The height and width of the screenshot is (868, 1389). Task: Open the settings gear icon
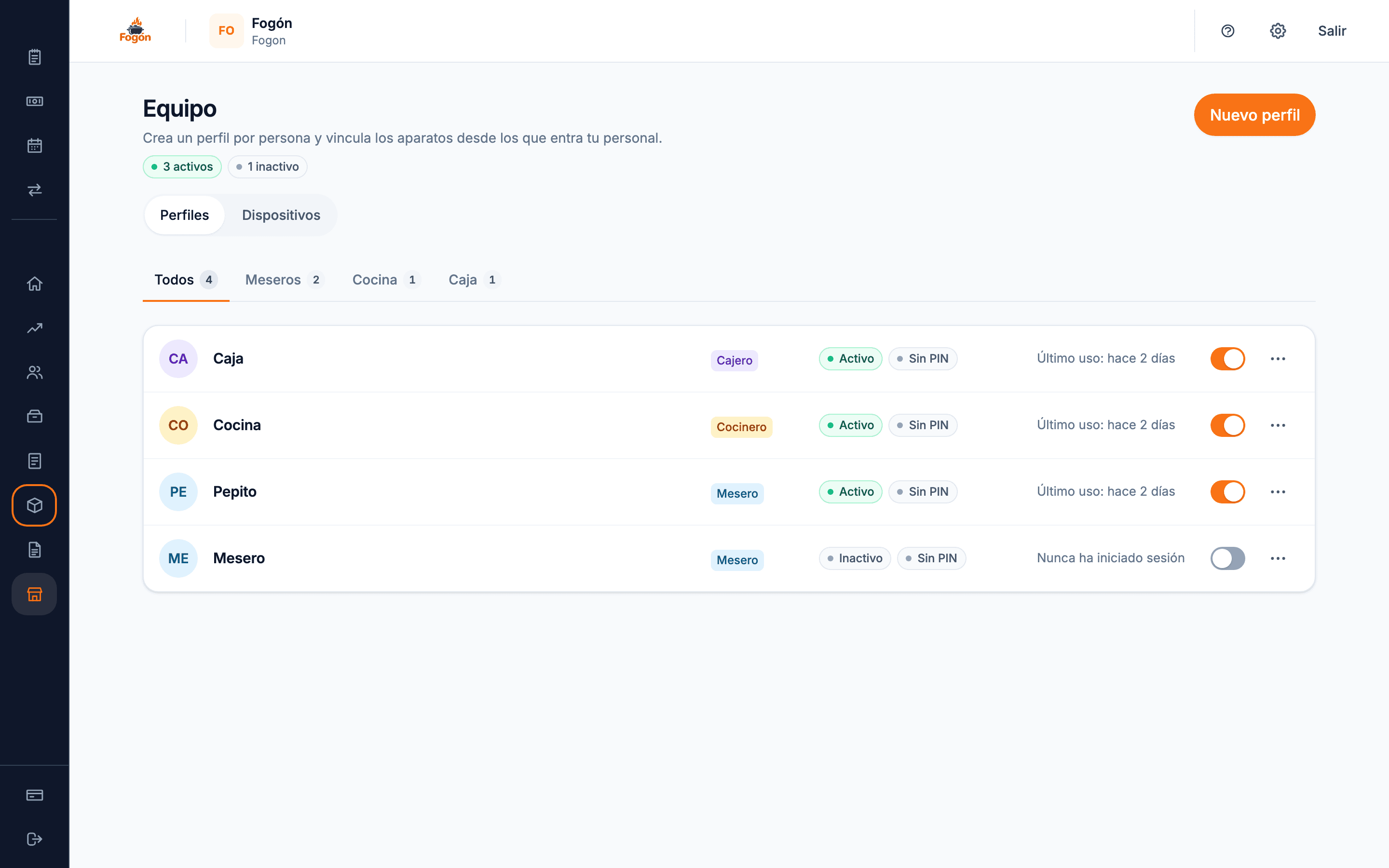pyautogui.click(x=1278, y=31)
